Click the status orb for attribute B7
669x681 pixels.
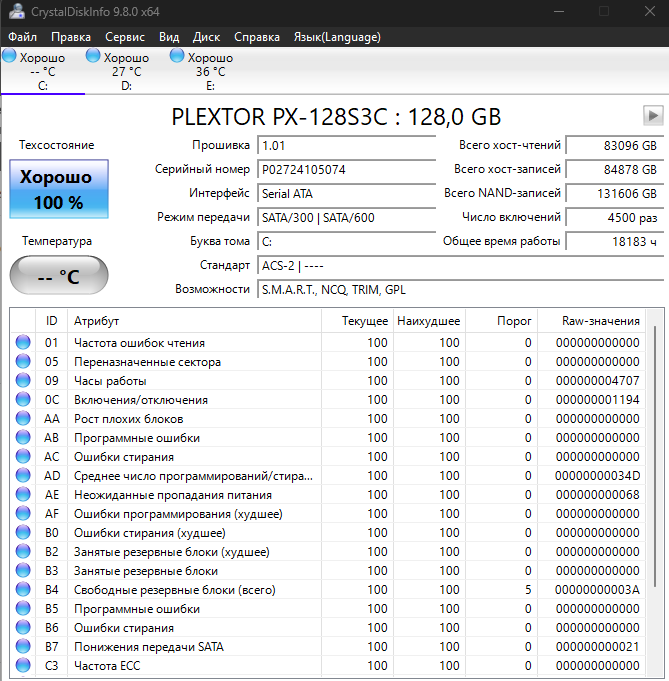23,646
